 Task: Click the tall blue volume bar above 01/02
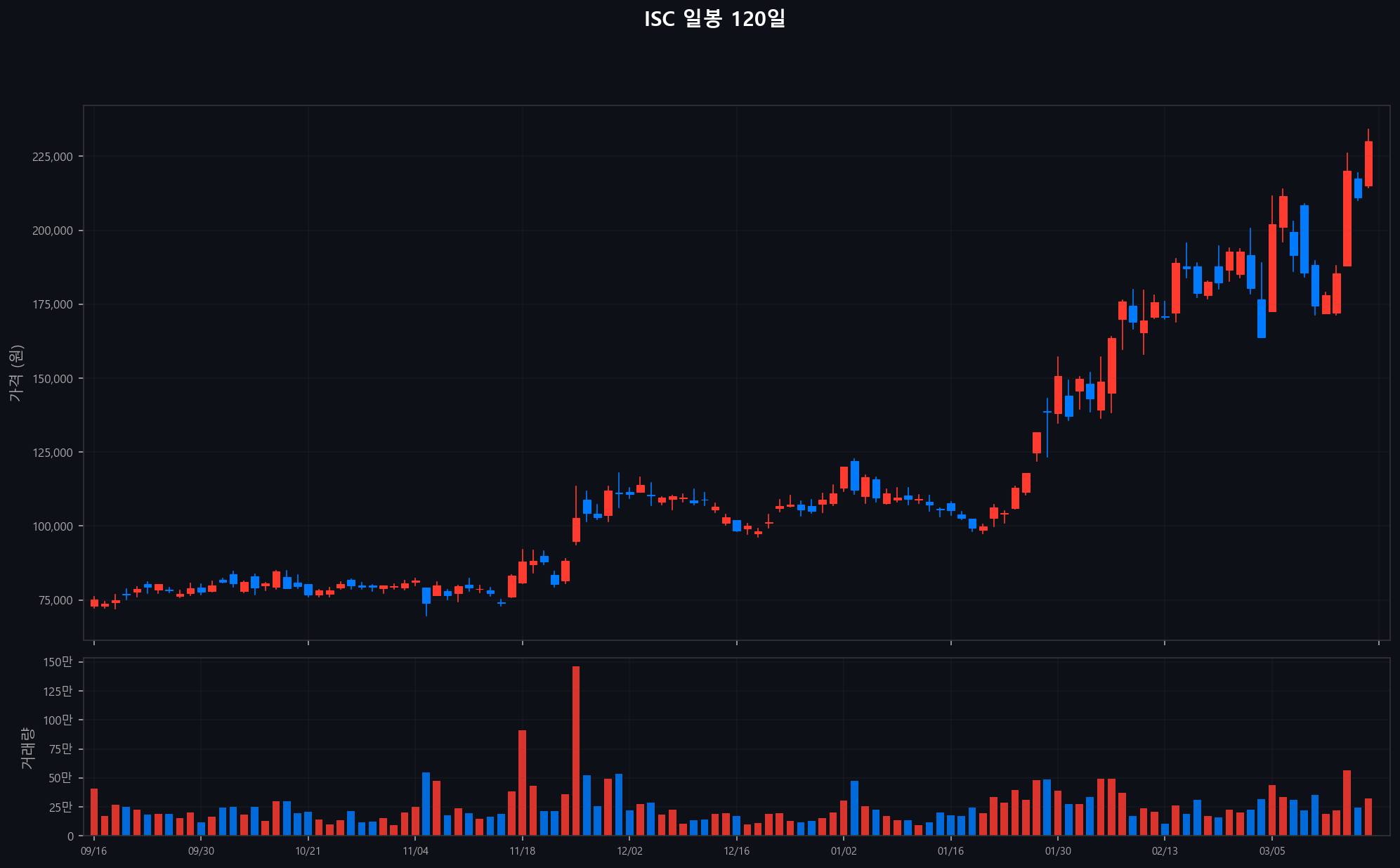click(x=854, y=808)
